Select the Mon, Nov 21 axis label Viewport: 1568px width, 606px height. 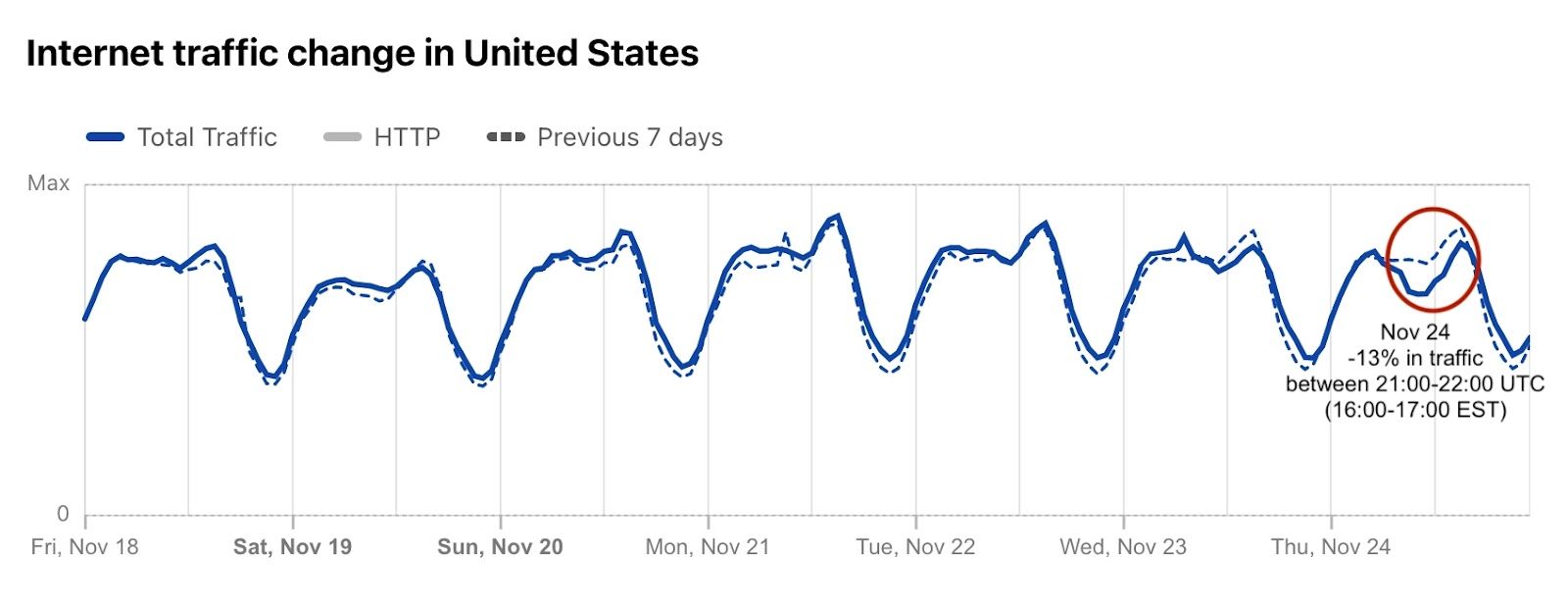click(708, 547)
